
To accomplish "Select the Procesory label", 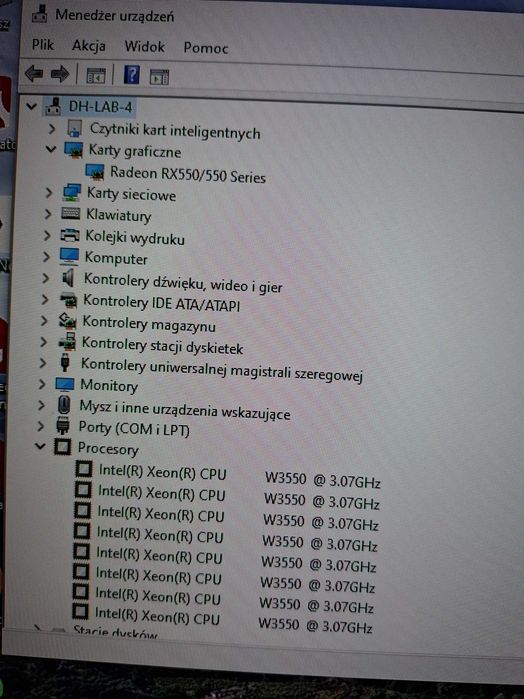I will tap(108, 448).
